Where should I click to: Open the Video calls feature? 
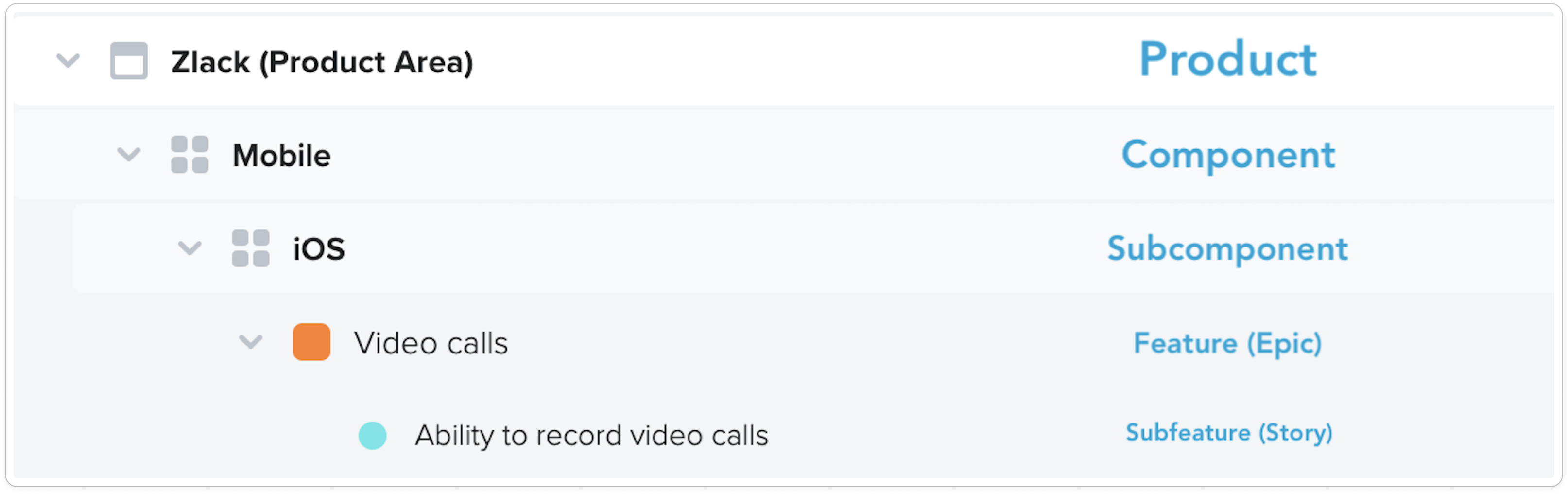(x=431, y=343)
